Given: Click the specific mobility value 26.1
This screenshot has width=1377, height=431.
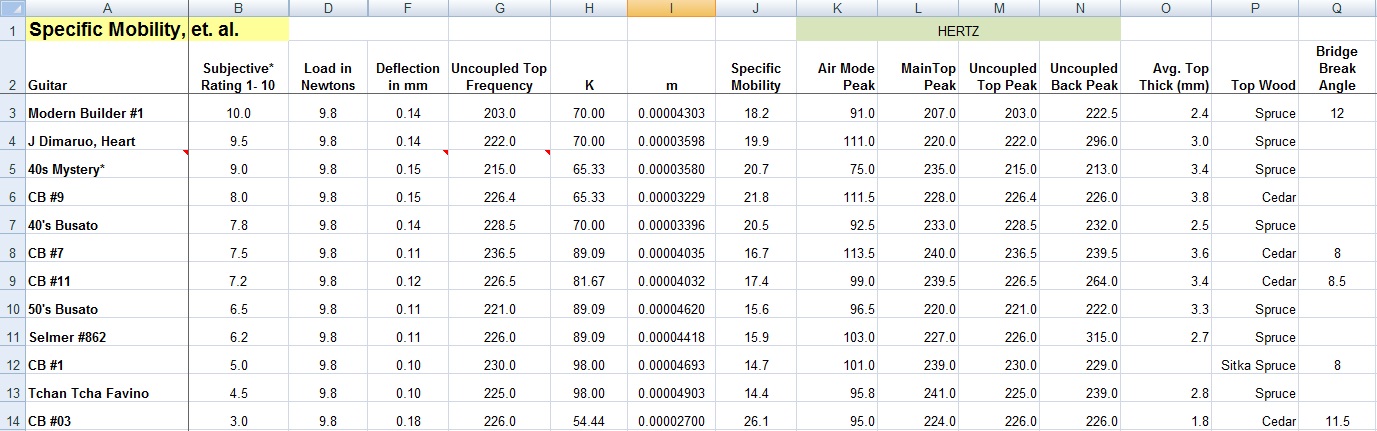Looking at the screenshot, I should point(756,421).
